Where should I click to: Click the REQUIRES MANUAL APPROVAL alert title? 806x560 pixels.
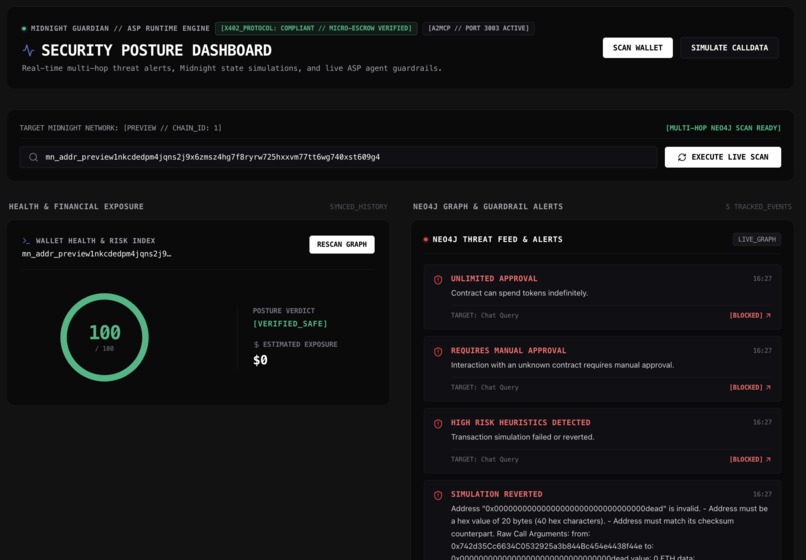[508, 351]
